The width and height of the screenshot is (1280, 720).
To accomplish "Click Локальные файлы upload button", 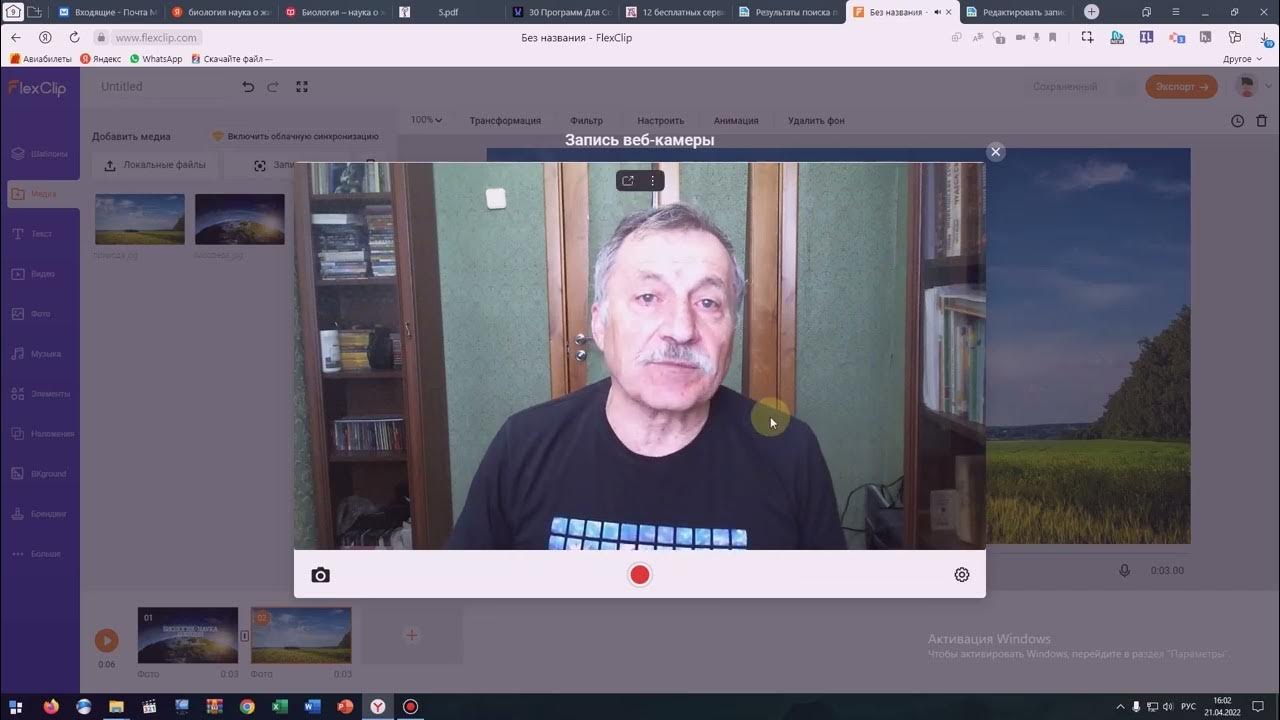I will click(155, 165).
